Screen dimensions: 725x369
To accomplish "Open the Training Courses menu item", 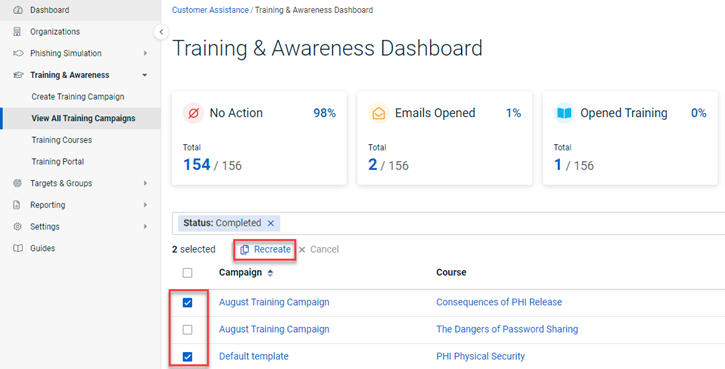I will (61, 140).
